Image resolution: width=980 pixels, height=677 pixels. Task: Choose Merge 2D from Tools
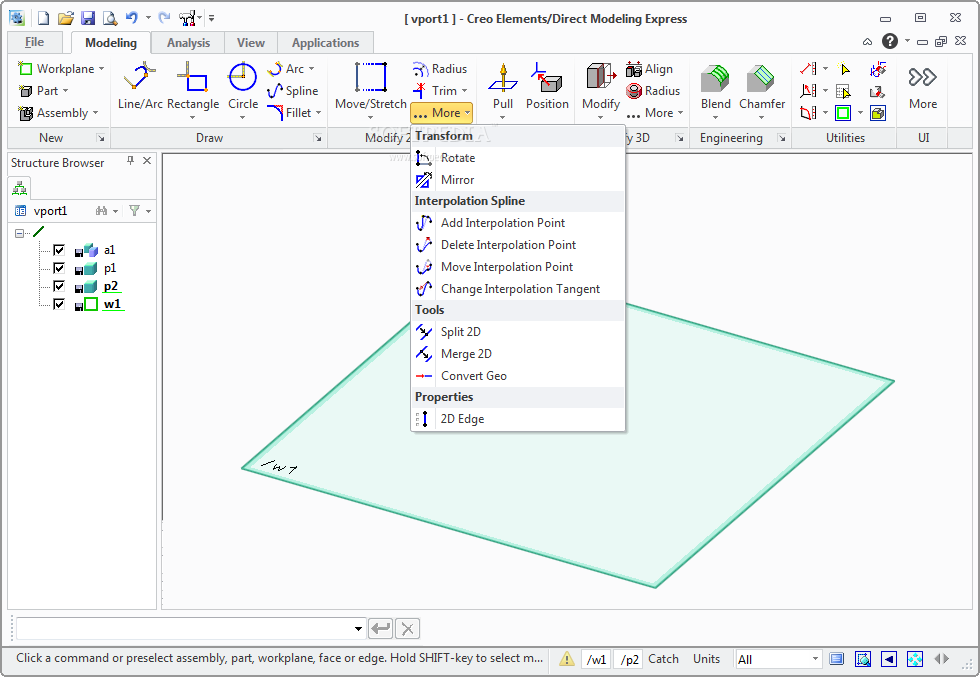click(518, 354)
